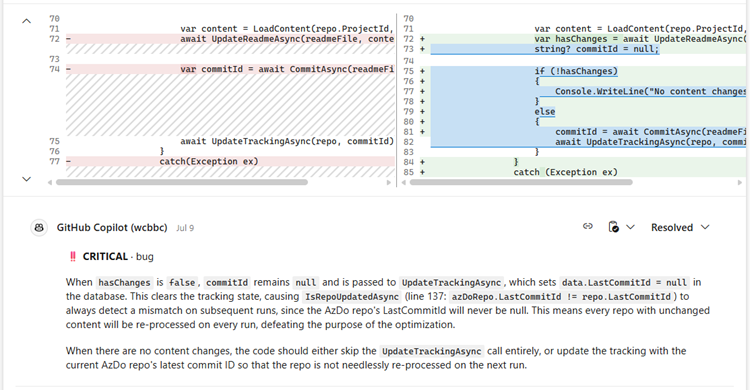The height and width of the screenshot is (390, 750).
Task: Click the removed line 'var commitId = await CommitAsync'
Action: pos(287,69)
